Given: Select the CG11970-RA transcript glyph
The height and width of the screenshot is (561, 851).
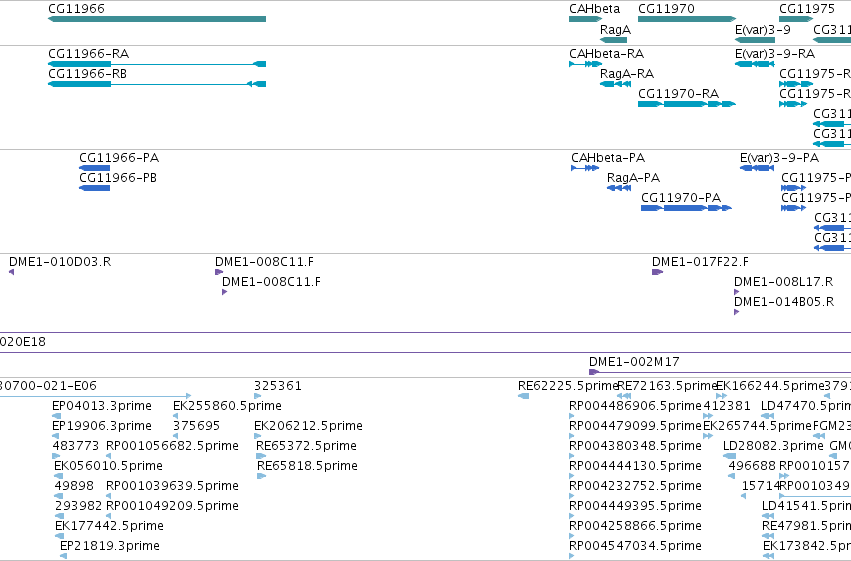Looking at the screenshot, I should point(687,104).
